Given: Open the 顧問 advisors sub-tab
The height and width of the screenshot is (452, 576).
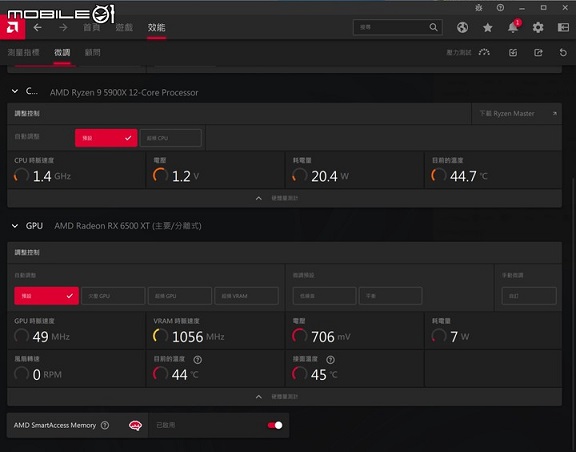Looking at the screenshot, I should 93,53.
